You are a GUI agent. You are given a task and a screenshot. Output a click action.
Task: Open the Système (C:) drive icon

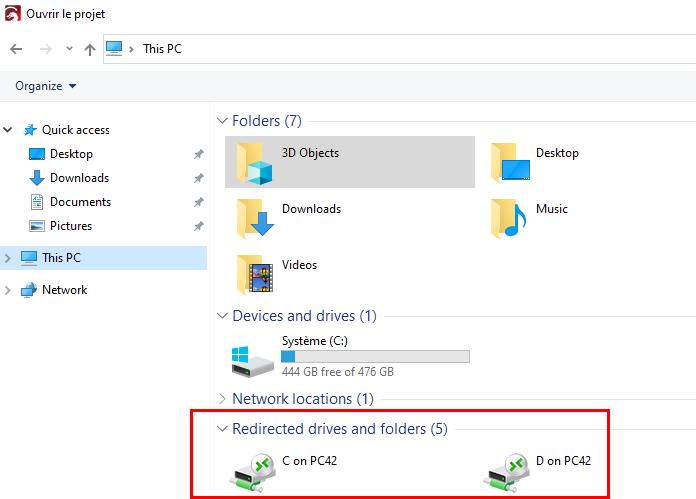point(253,361)
